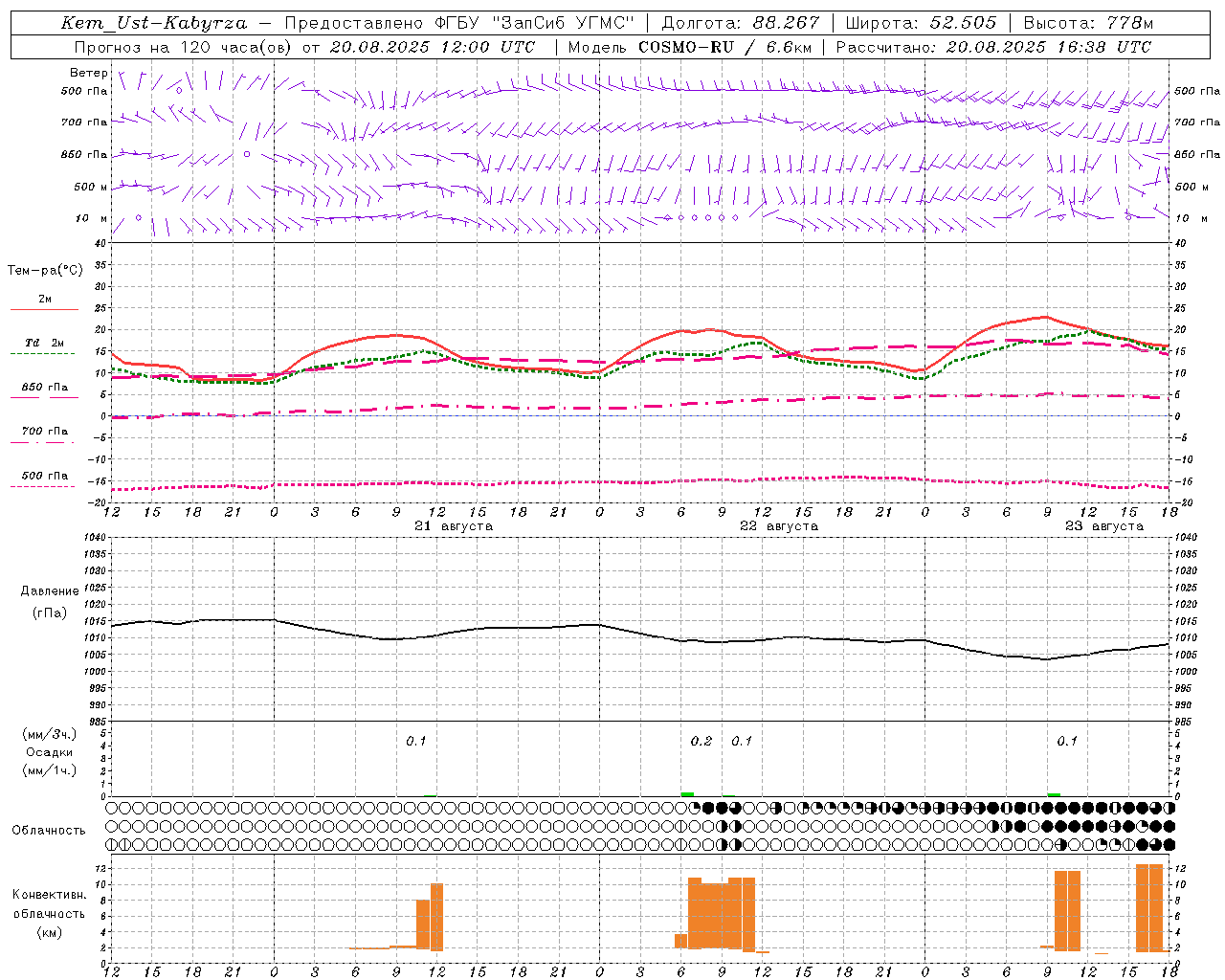The image size is (1225, 980).
Task: Click the Тем-ра(°C) axis label
Action: 45,271
